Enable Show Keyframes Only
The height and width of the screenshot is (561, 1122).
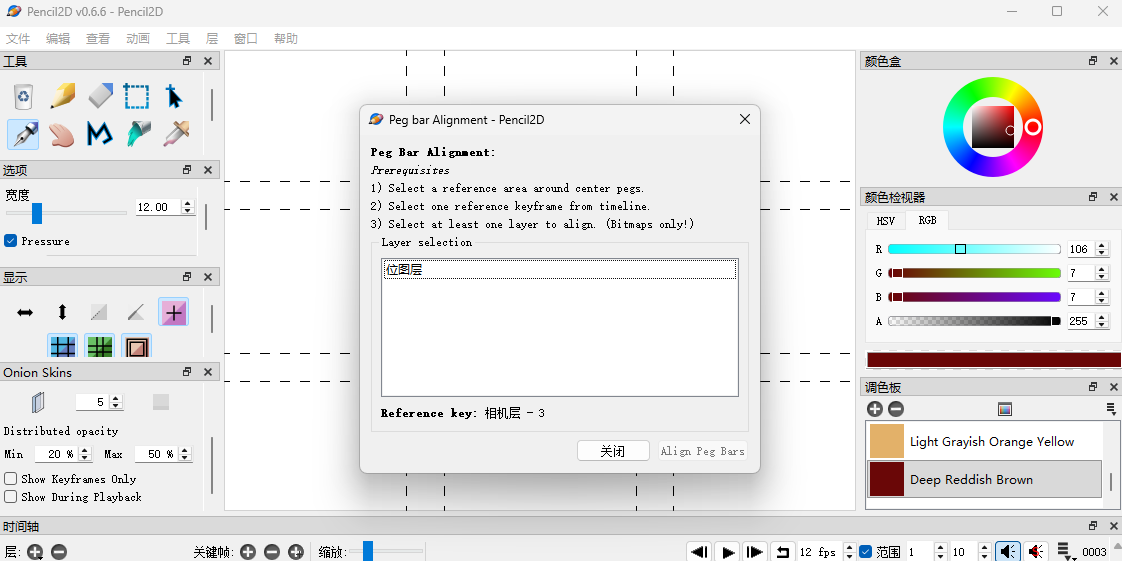pos(10,479)
